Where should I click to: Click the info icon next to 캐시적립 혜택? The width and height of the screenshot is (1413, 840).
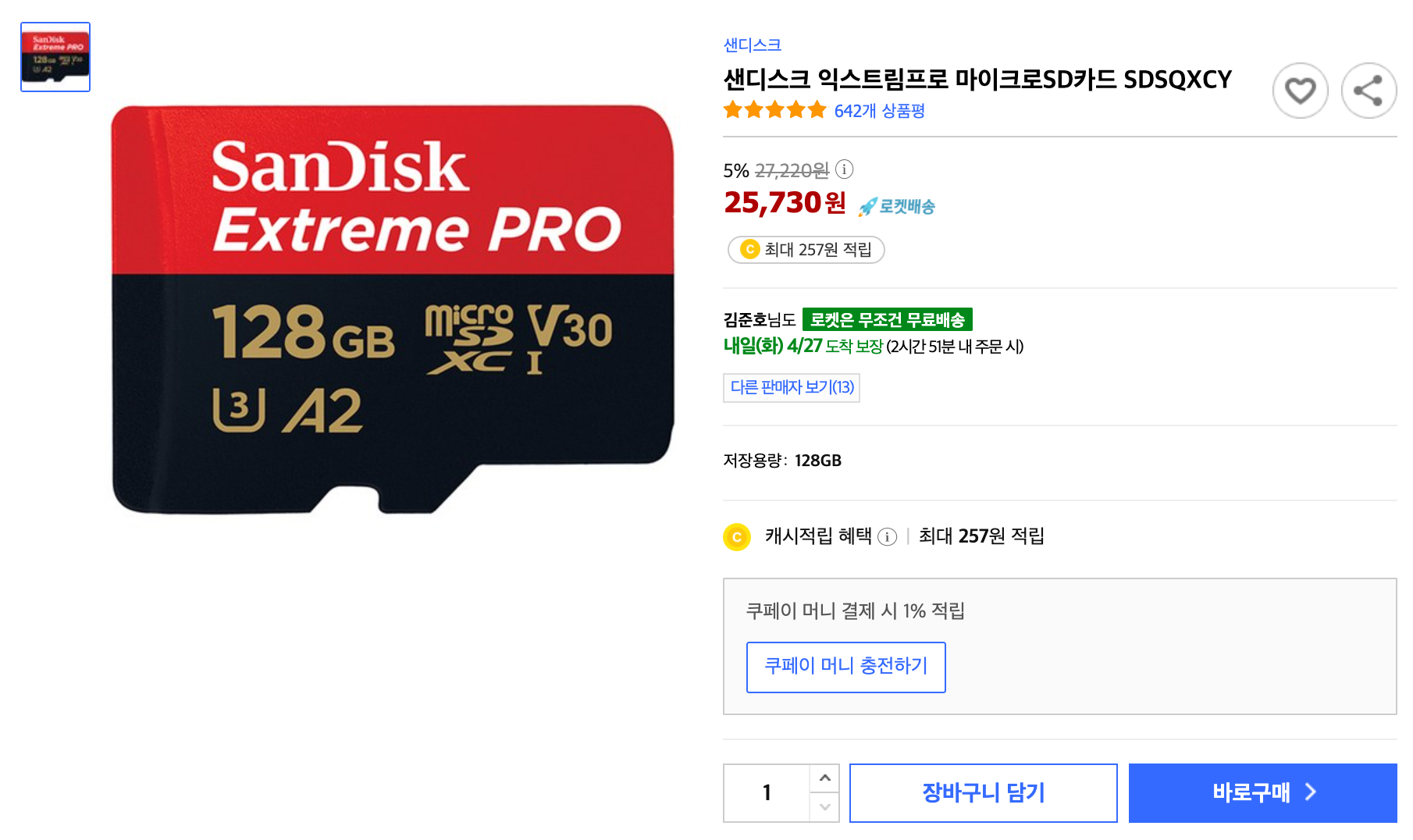[887, 537]
